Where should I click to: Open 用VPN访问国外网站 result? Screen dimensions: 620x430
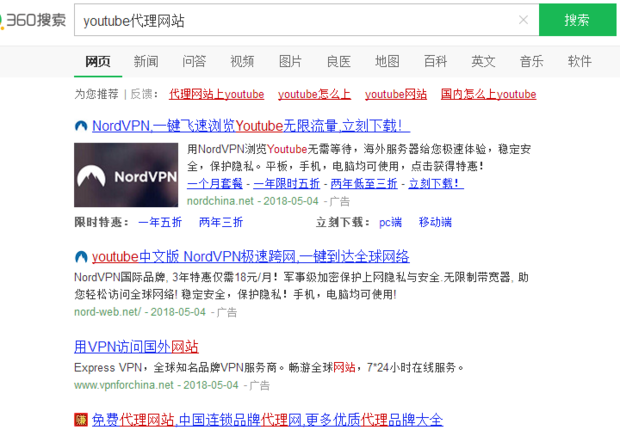136,347
